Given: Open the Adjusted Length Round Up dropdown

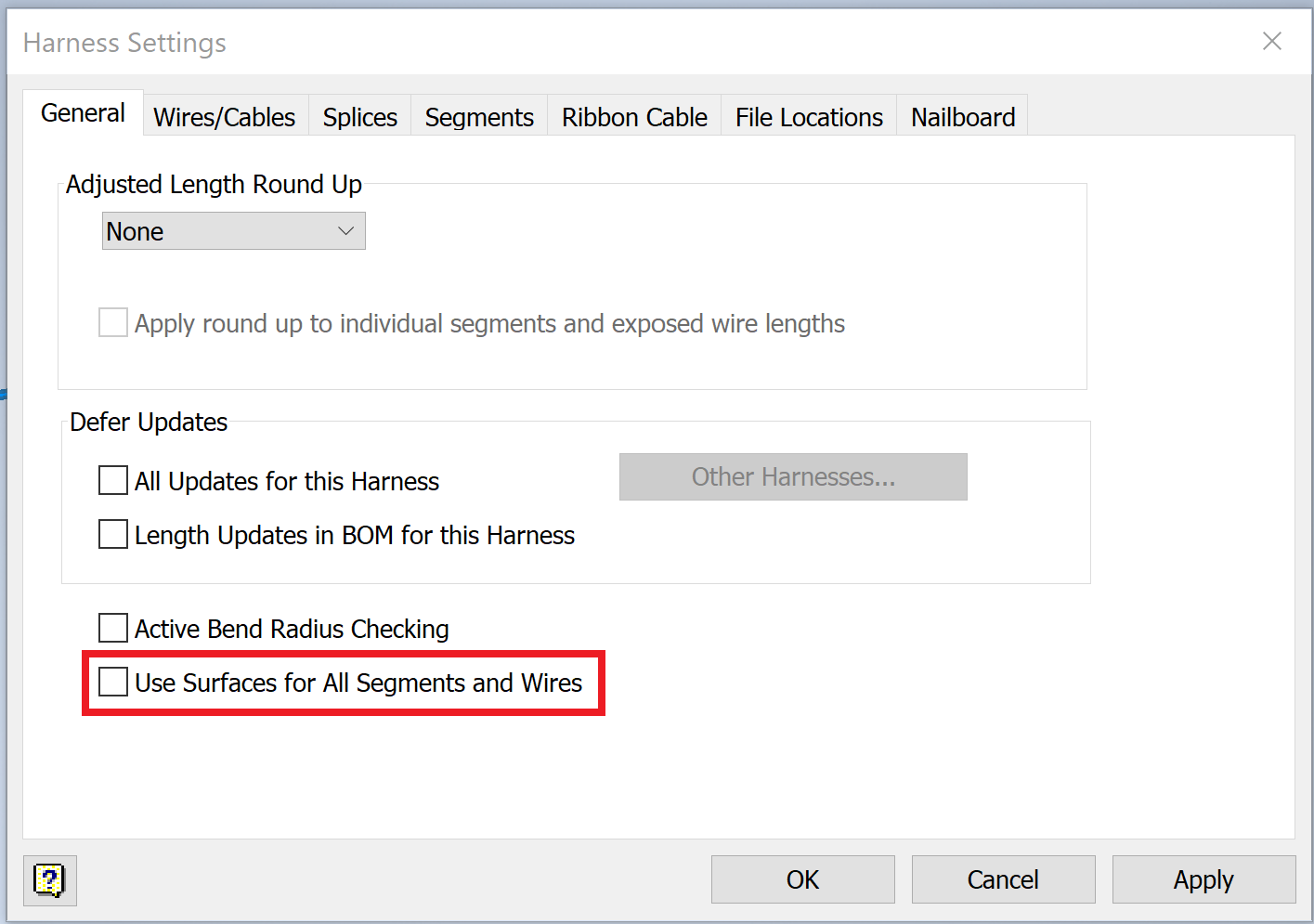Looking at the screenshot, I should (345, 230).
